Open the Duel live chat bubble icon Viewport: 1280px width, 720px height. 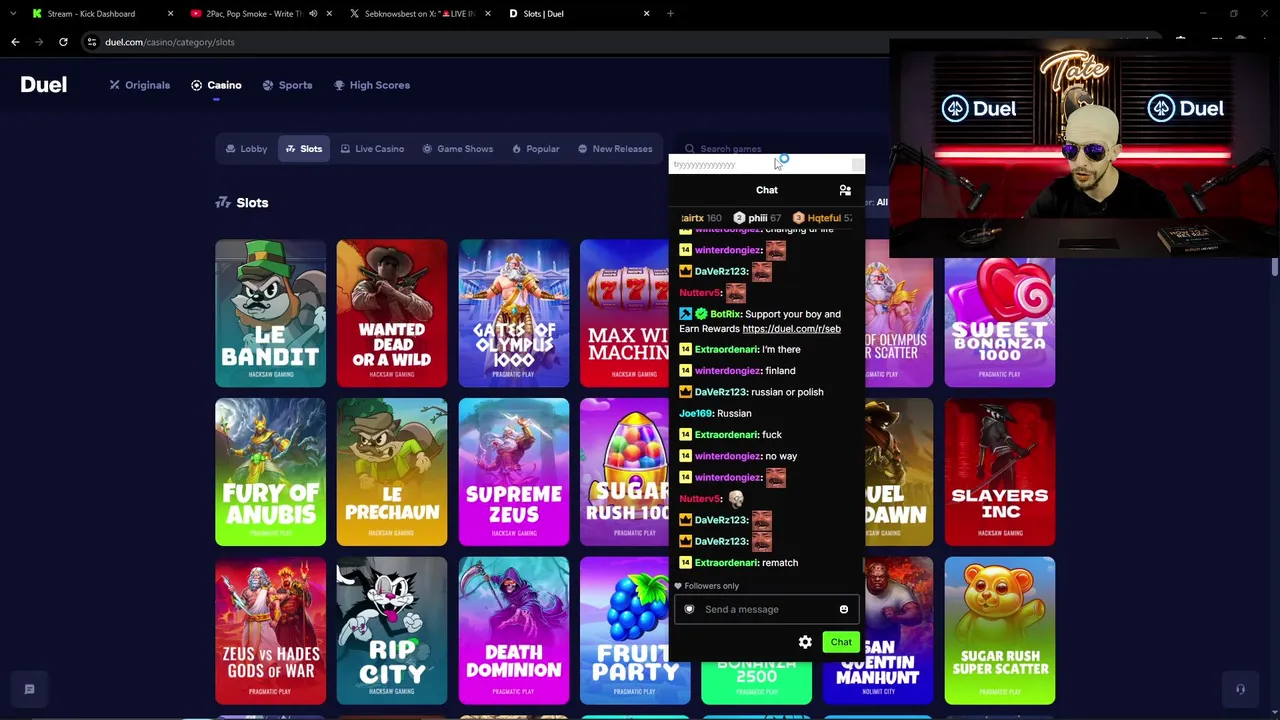[x=29, y=689]
